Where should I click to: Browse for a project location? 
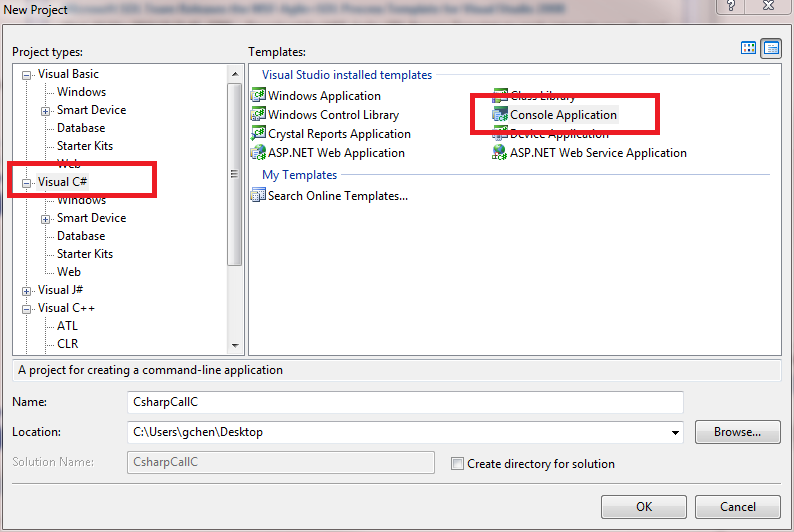click(x=737, y=432)
